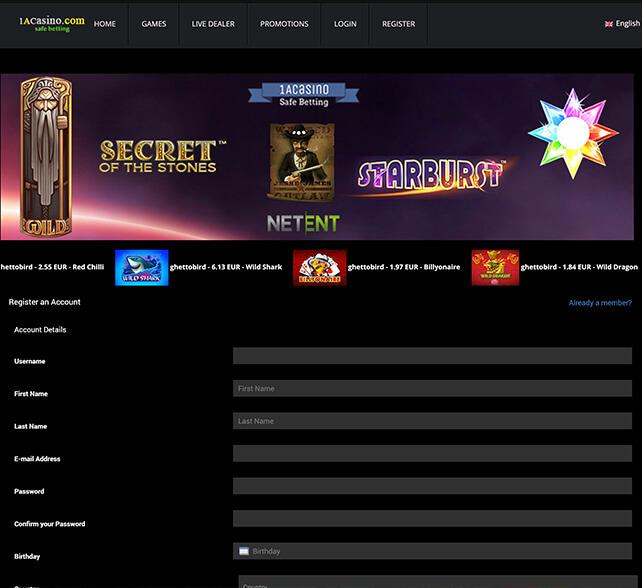Click the rainbow Starburst star icon
642x588 pixels.
[x=573, y=133]
